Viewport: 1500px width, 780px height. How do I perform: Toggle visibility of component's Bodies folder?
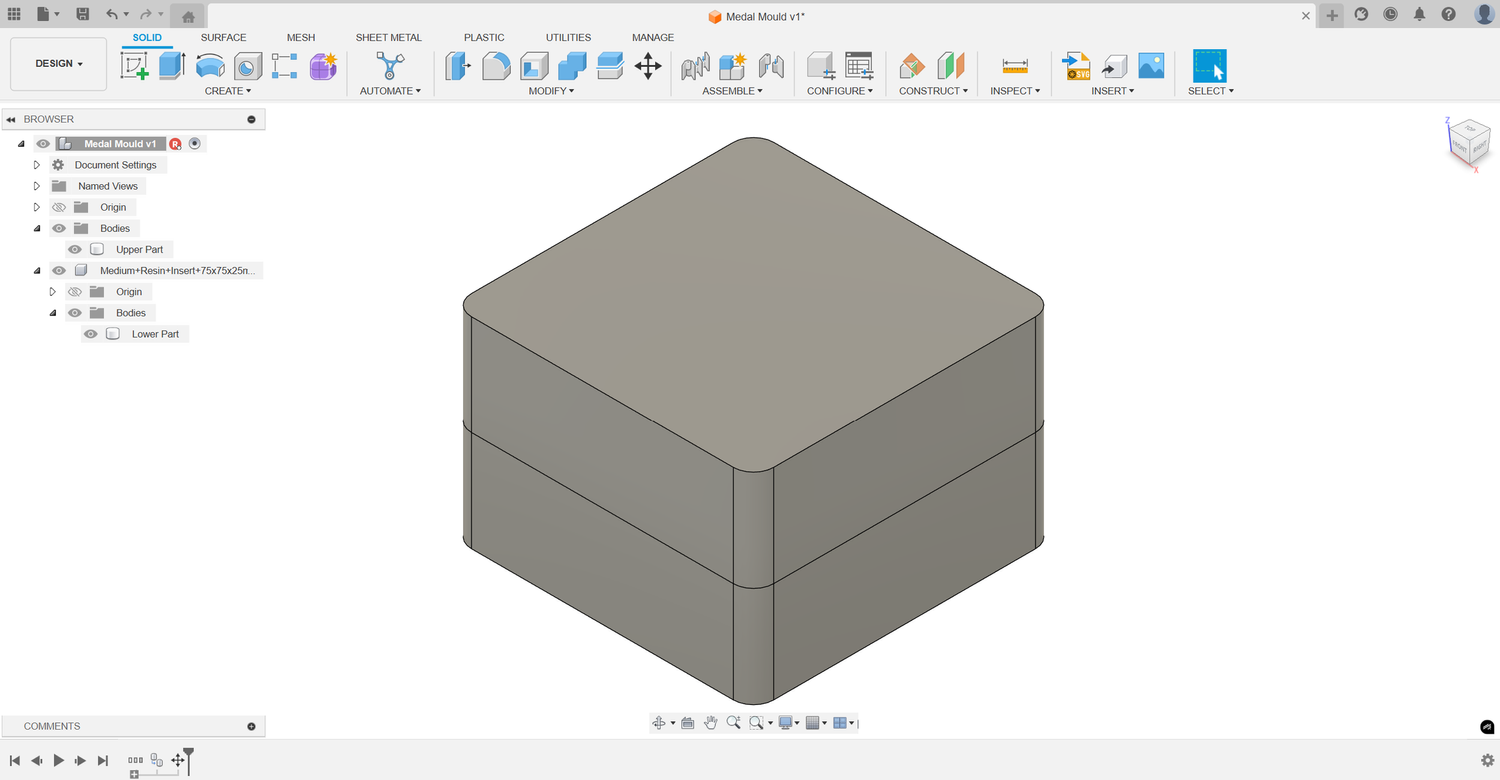[75, 313]
